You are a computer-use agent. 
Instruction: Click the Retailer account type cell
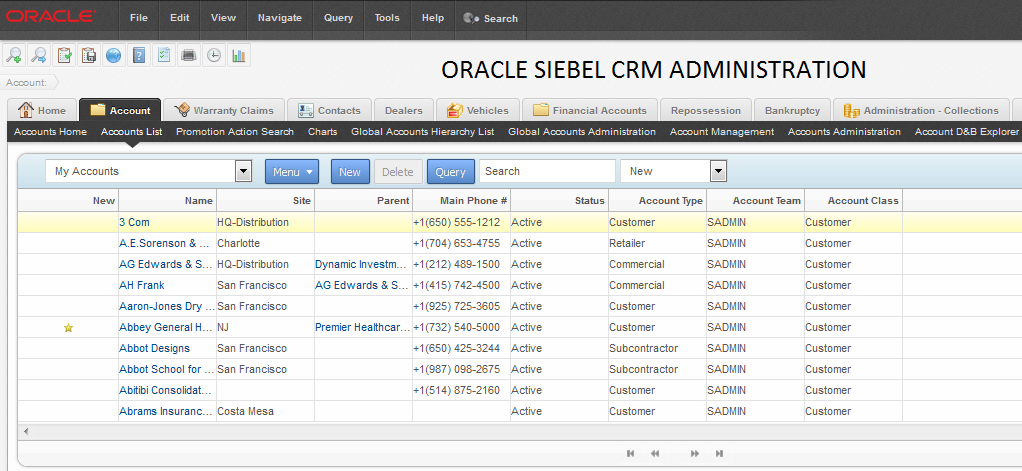point(657,243)
